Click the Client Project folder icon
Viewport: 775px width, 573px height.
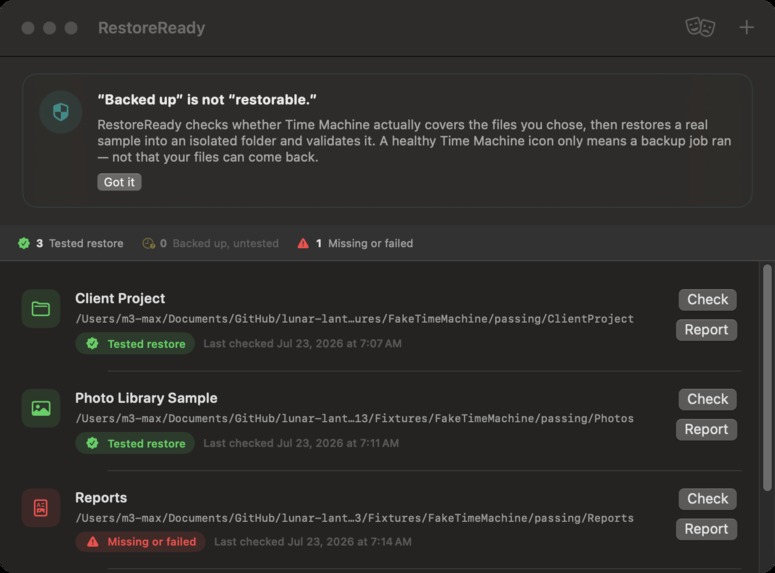pos(41,309)
